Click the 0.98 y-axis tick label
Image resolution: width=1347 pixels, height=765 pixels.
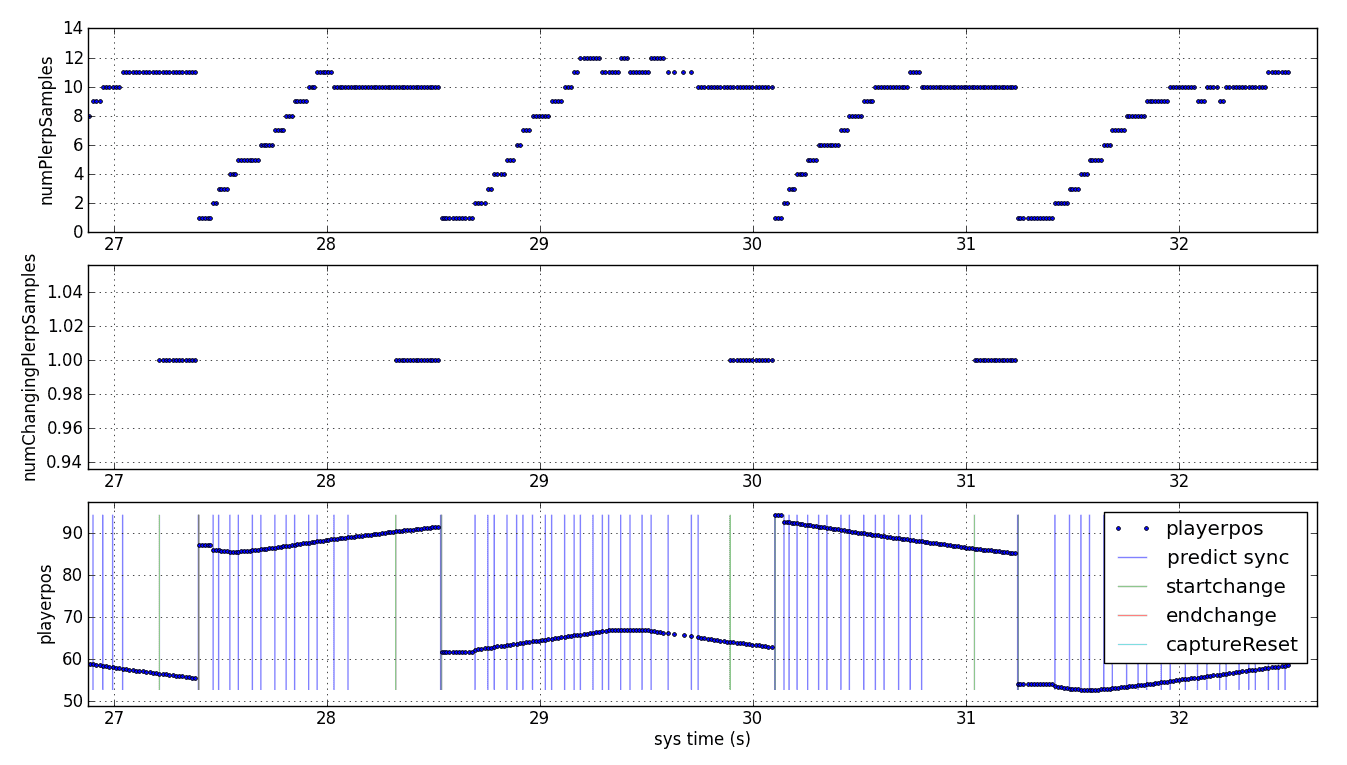pos(64,394)
